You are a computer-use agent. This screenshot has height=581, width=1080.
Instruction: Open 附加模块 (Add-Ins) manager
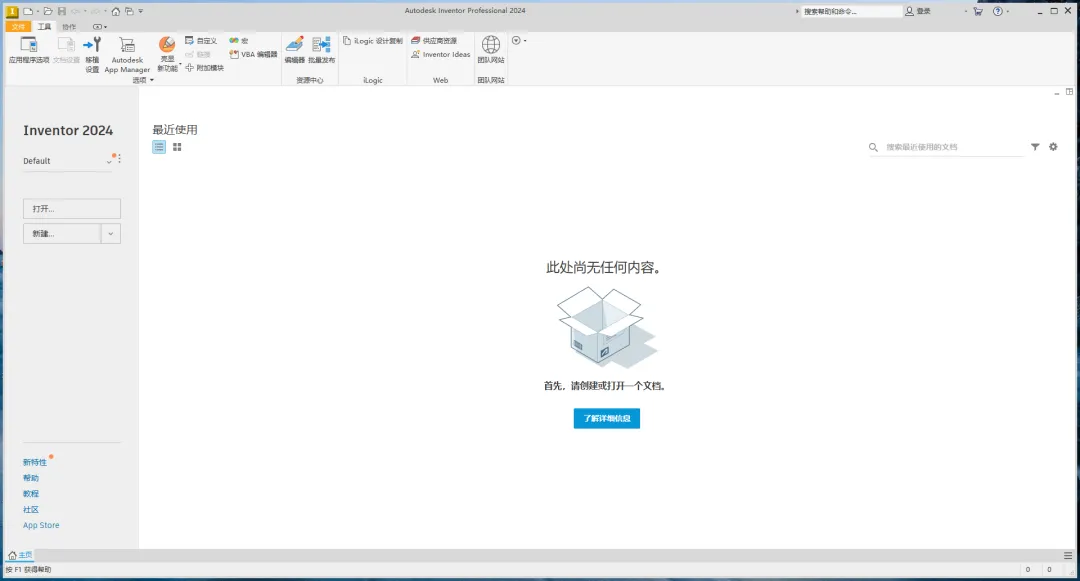[x=205, y=67]
